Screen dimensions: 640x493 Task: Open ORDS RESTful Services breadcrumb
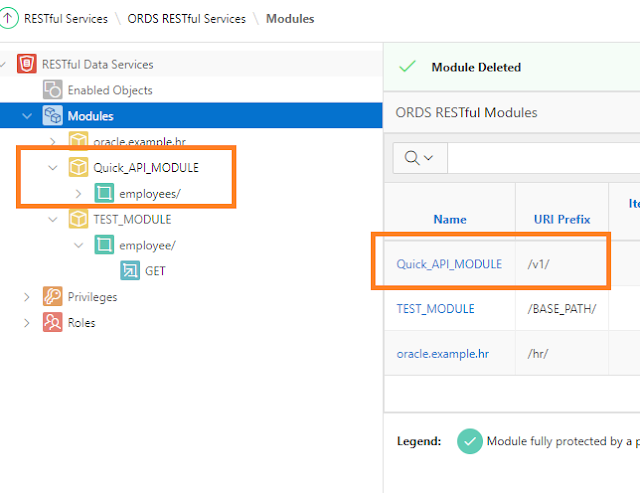click(186, 19)
